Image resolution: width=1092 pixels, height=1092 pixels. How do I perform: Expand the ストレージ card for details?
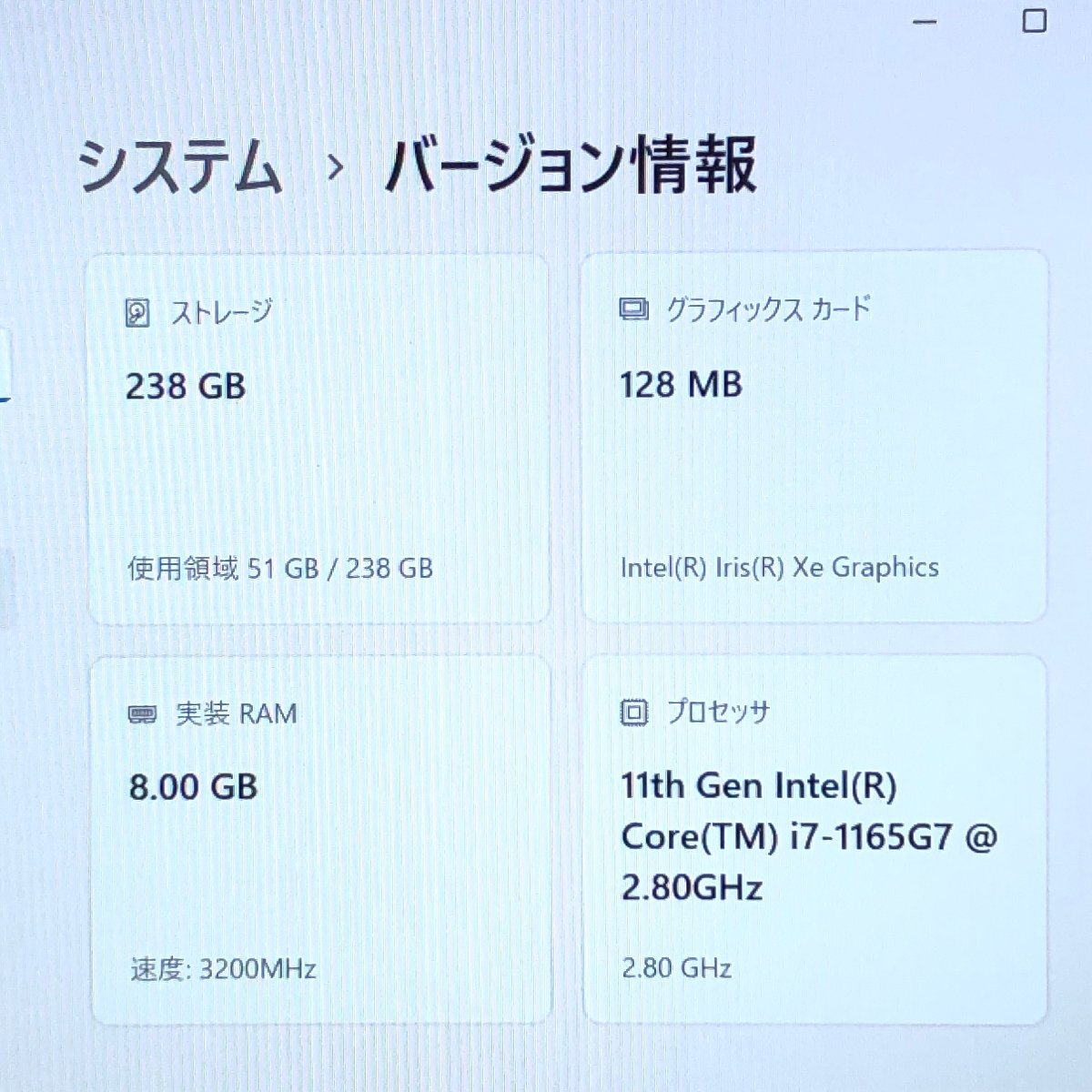click(318, 437)
